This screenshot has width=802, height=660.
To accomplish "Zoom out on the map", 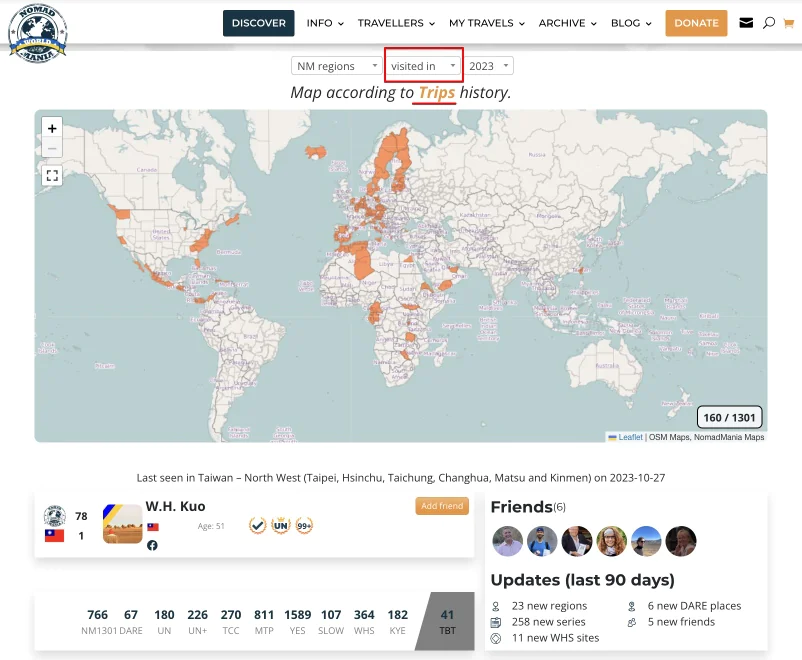I will (52, 148).
